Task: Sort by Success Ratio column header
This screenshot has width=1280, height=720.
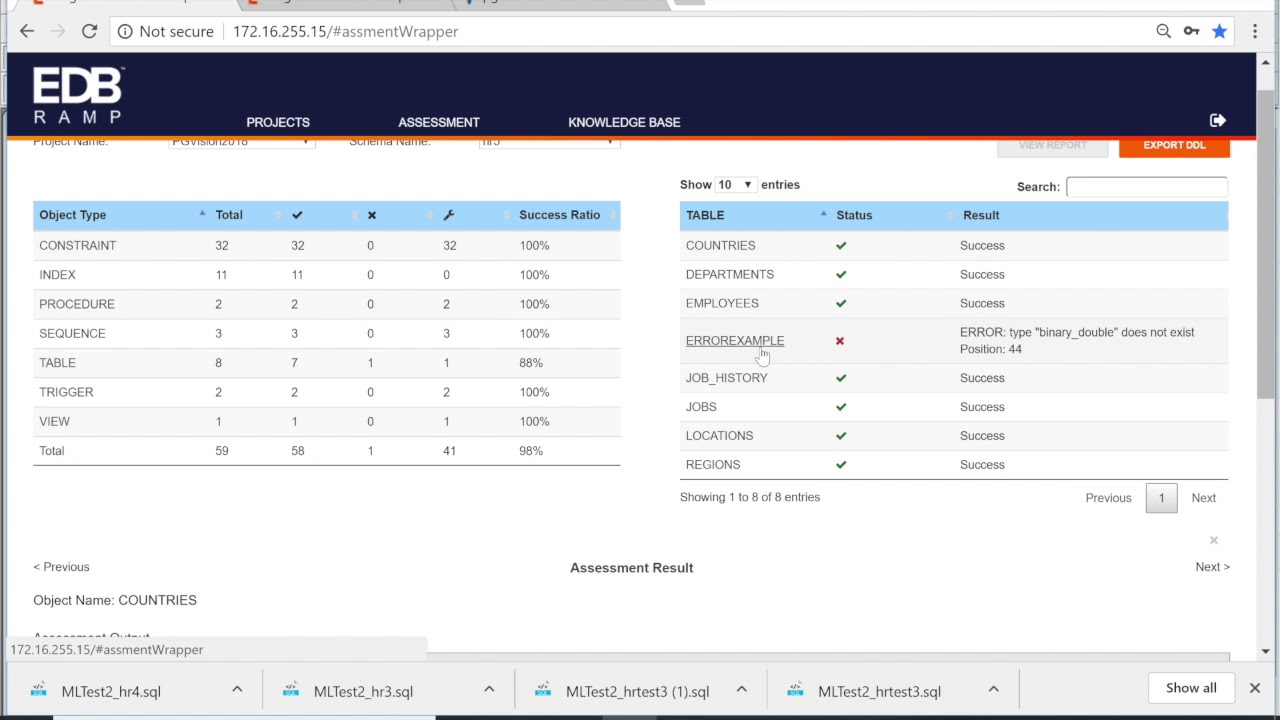Action: [567, 215]
